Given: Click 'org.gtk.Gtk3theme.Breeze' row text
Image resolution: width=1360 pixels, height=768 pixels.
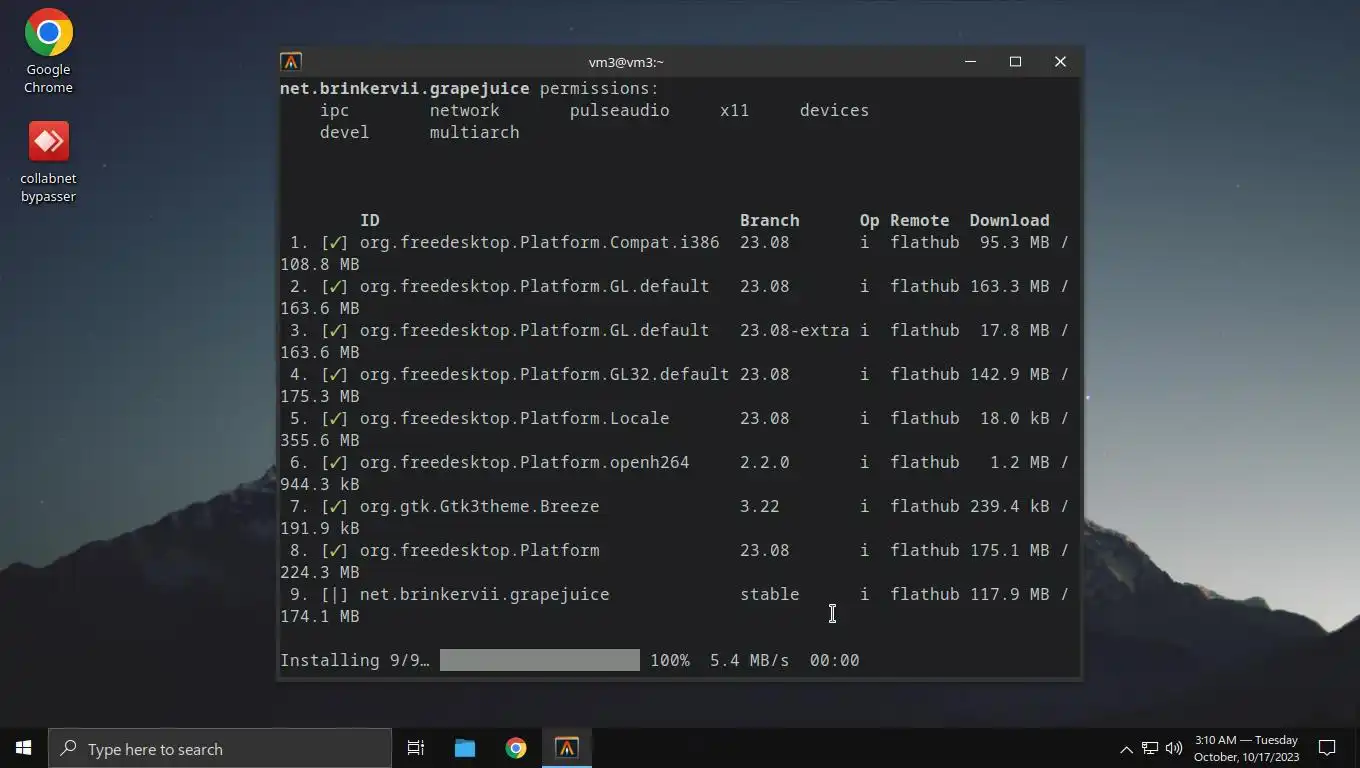Looking at the screenshot, I should point(480,506).
